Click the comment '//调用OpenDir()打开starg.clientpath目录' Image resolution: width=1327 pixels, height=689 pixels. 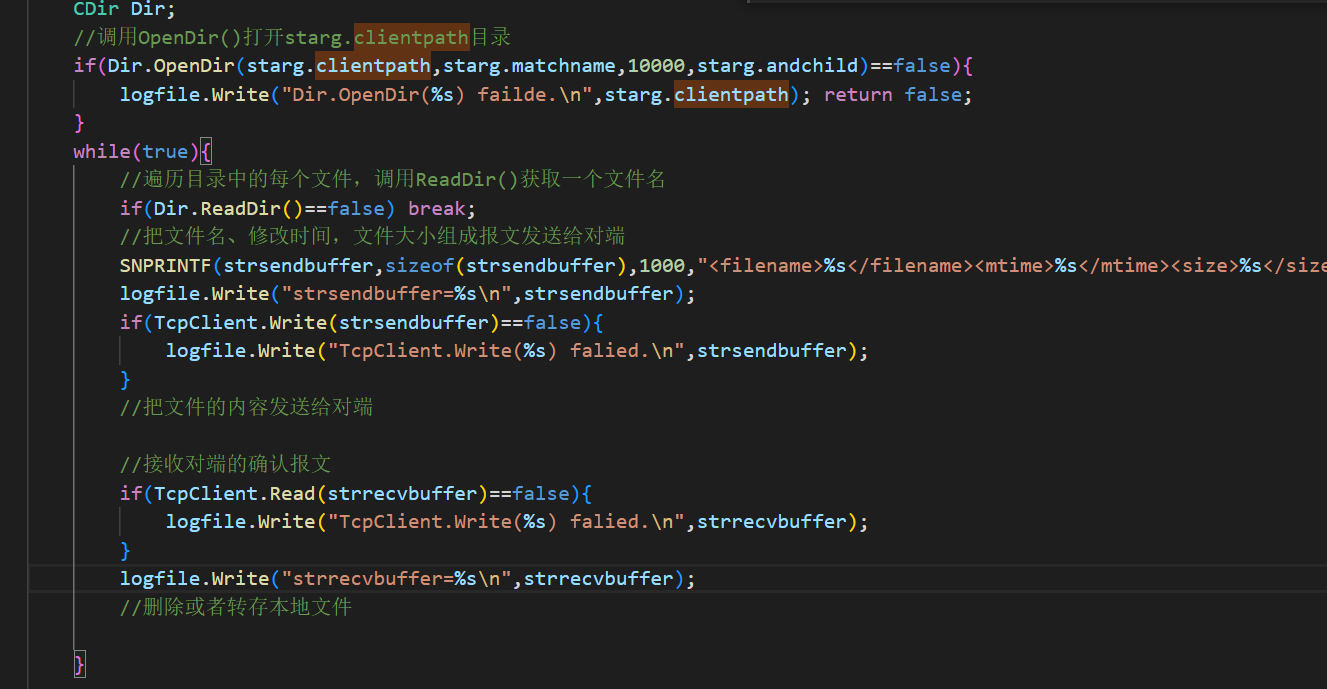click(x=292, y=38)
